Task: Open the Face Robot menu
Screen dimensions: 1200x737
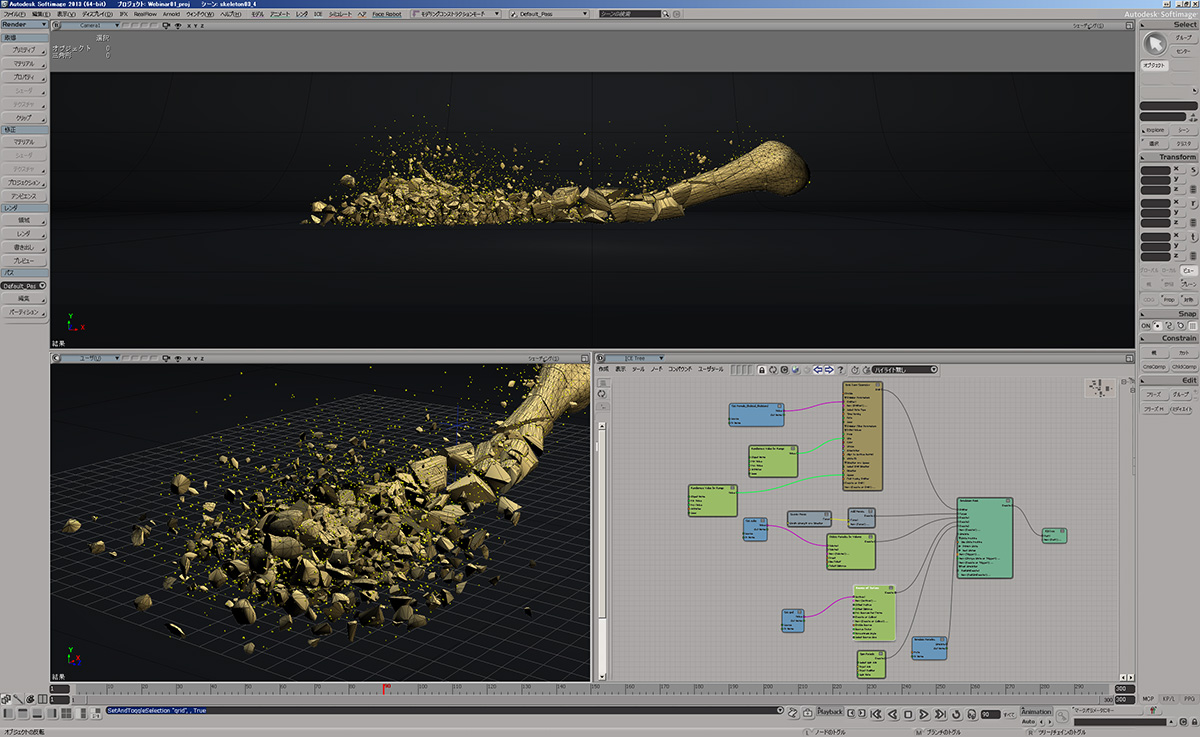Action: (386, 15)
